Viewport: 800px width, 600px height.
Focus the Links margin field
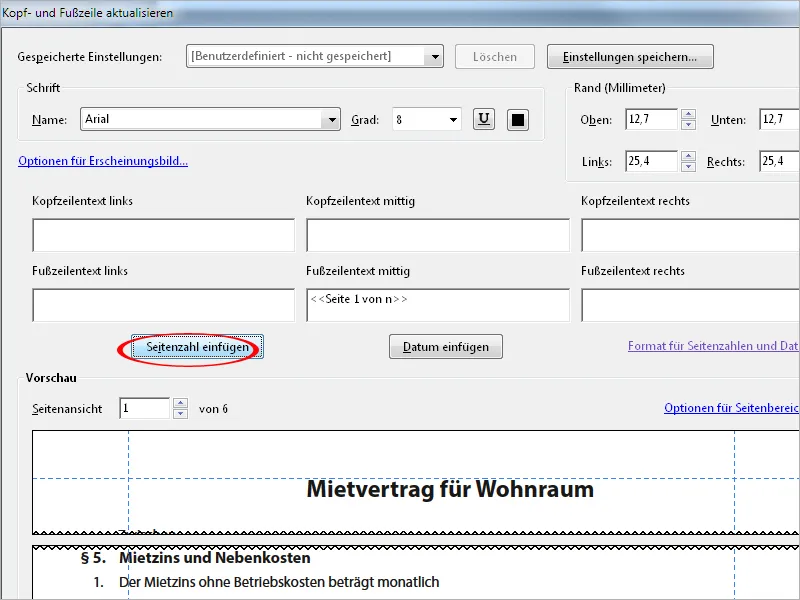[652, 161]
